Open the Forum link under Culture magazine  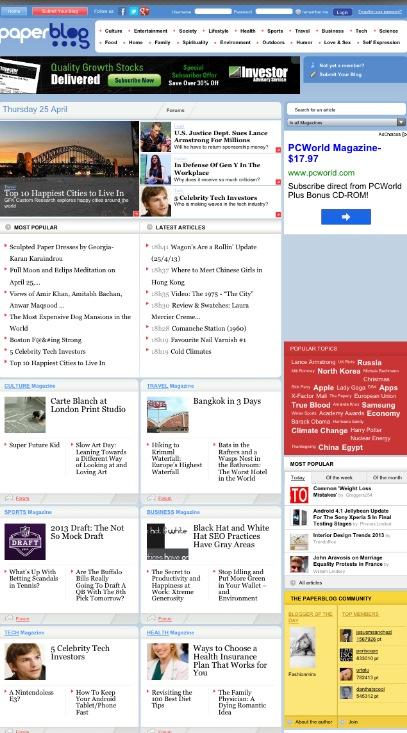point(22,498)
